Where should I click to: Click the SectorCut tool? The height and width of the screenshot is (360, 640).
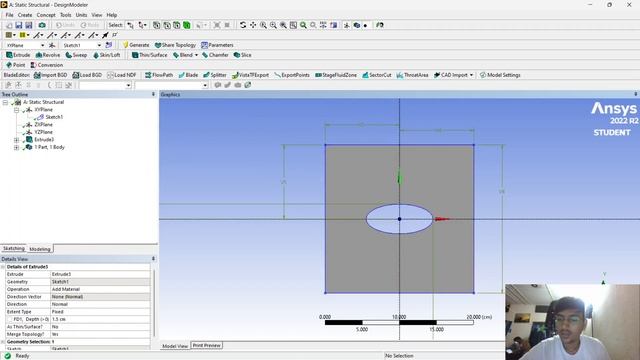377,75
